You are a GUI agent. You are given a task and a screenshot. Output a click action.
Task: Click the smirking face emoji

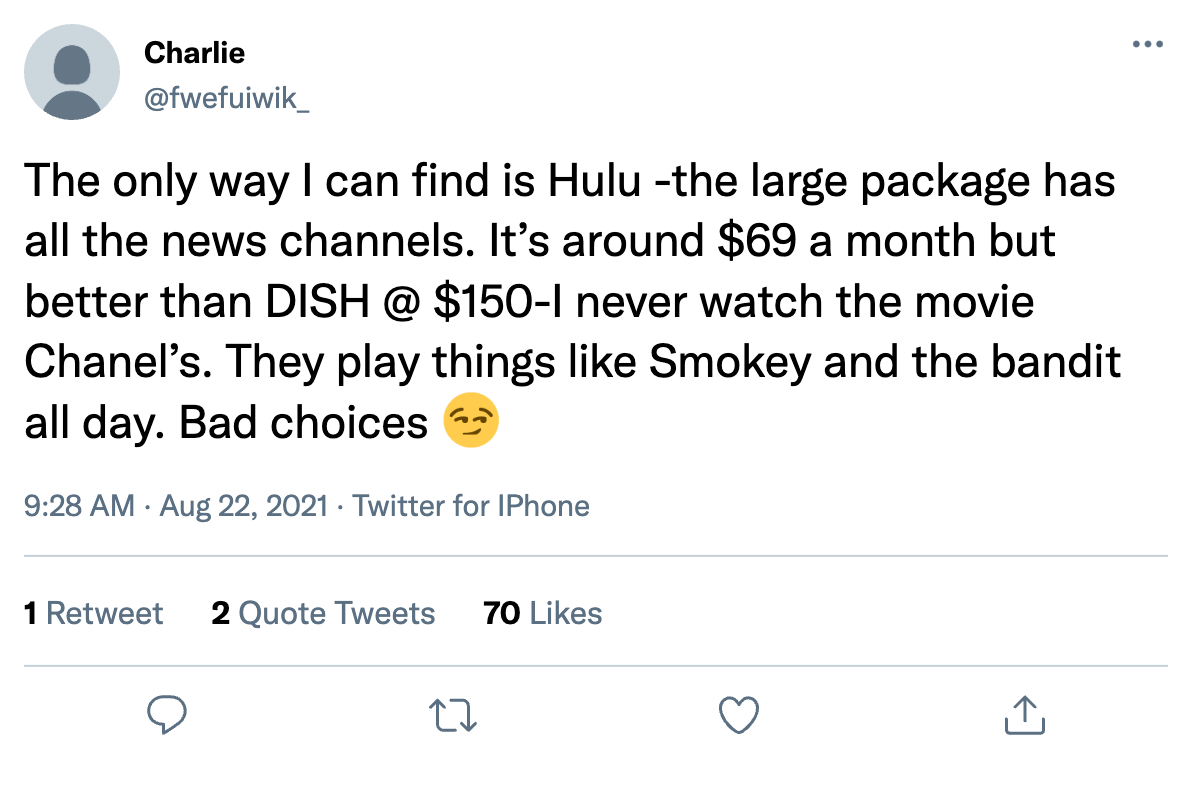(470, 423)
